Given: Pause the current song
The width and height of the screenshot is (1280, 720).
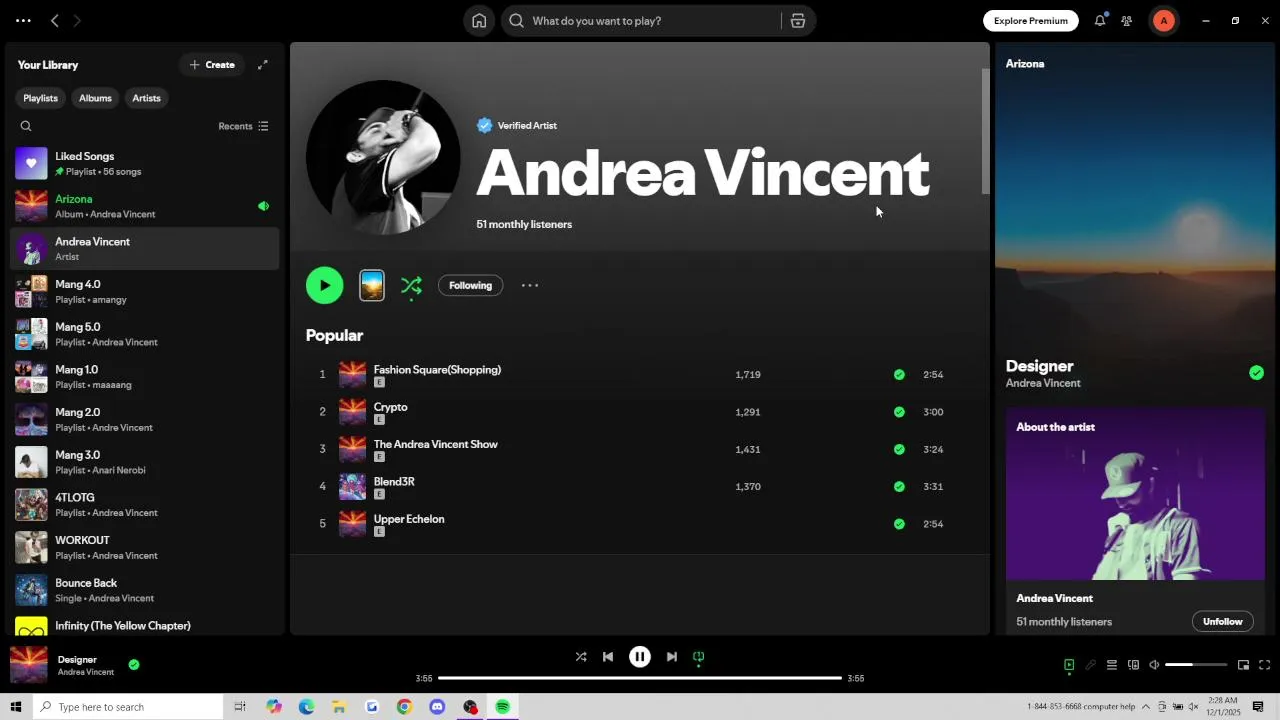Looking at the screenshot, I should click(x=640, y=657).
